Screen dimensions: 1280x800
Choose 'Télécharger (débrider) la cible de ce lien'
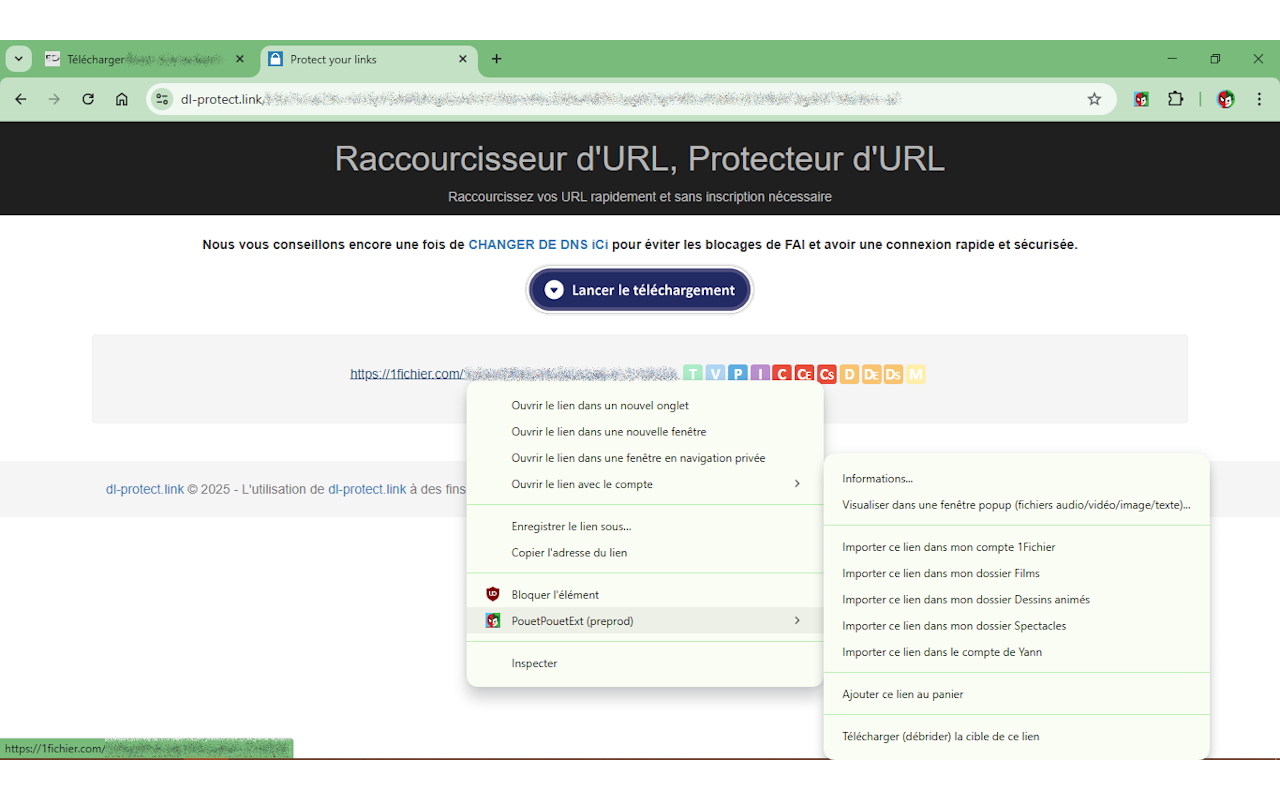point(1016,736)
